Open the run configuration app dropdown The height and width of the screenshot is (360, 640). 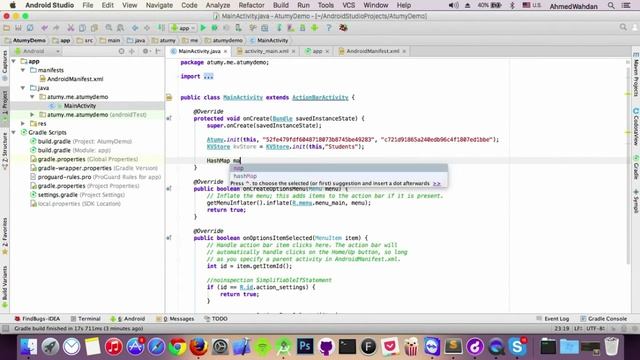[x=183, y=28]
